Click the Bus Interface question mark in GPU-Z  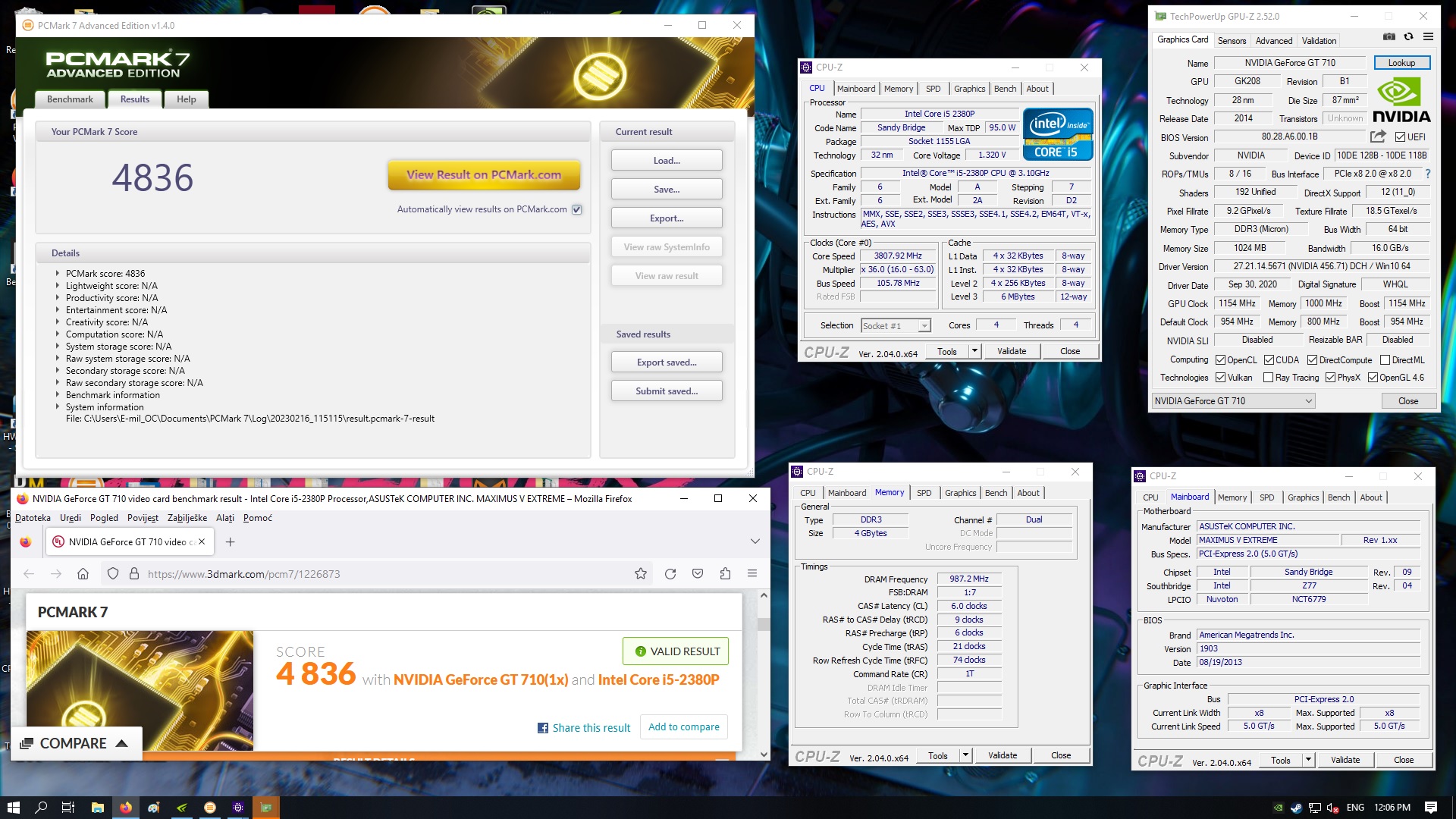click(1427, 174)
